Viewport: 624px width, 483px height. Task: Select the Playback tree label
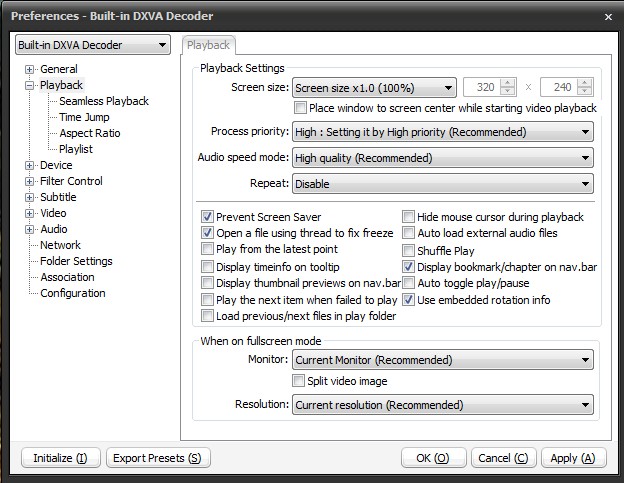(61, 85)
